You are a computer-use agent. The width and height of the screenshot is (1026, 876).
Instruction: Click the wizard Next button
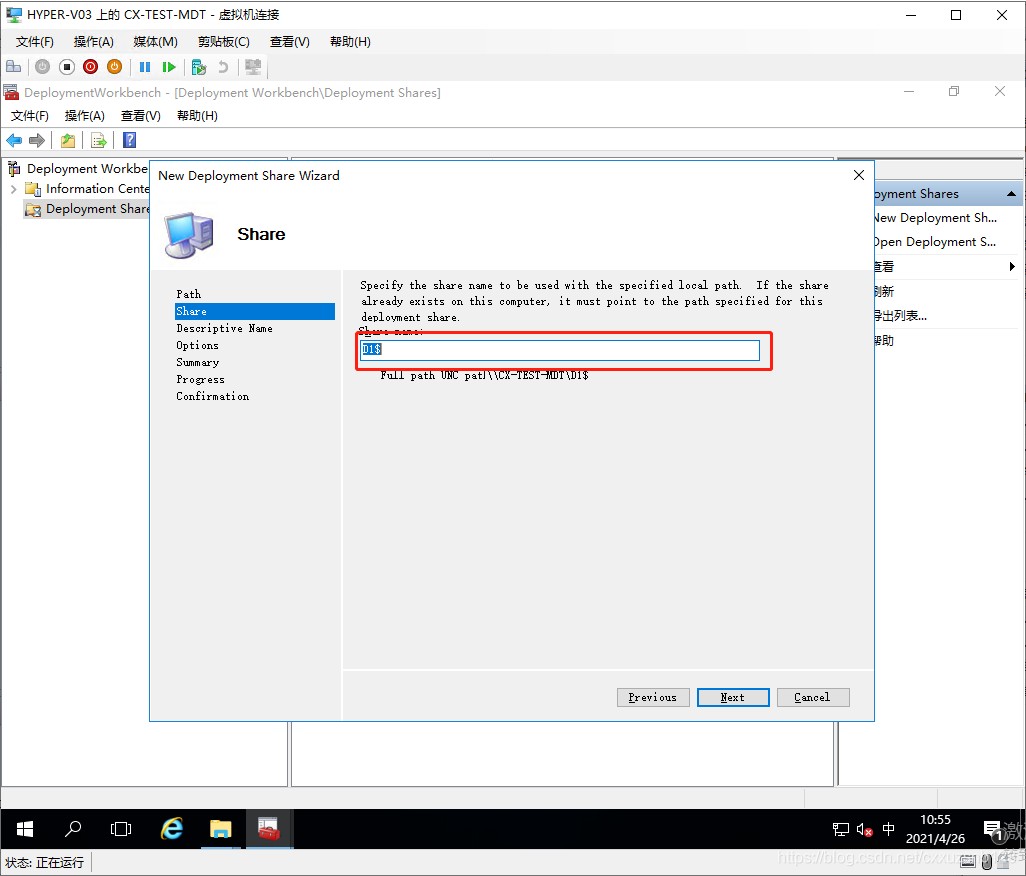coord(733,697)
